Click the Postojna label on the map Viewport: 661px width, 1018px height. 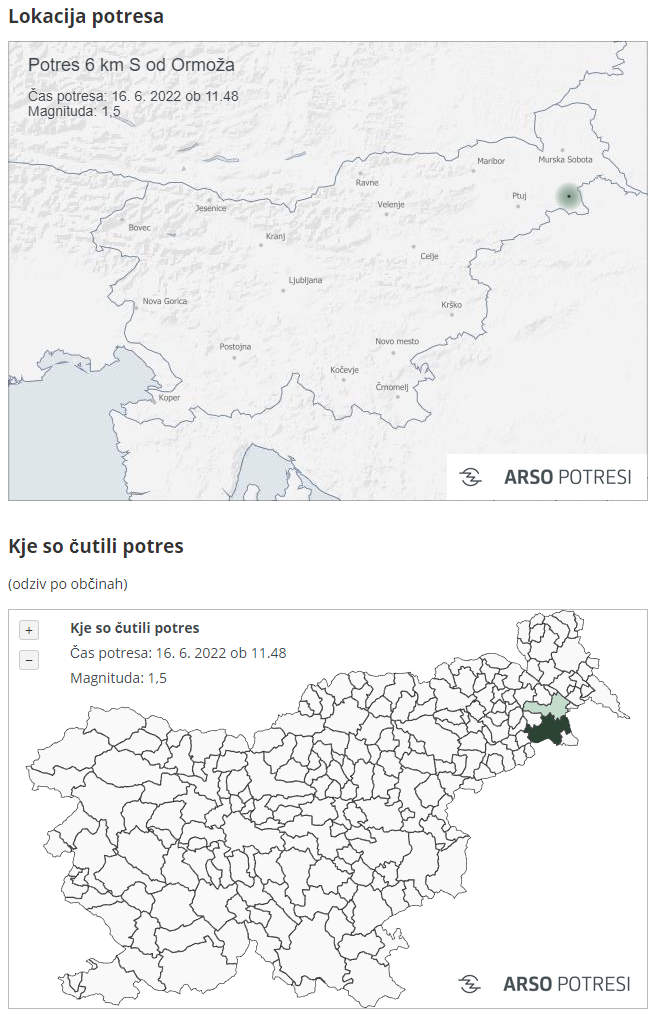pyautogui.click(x=235, y=347)
